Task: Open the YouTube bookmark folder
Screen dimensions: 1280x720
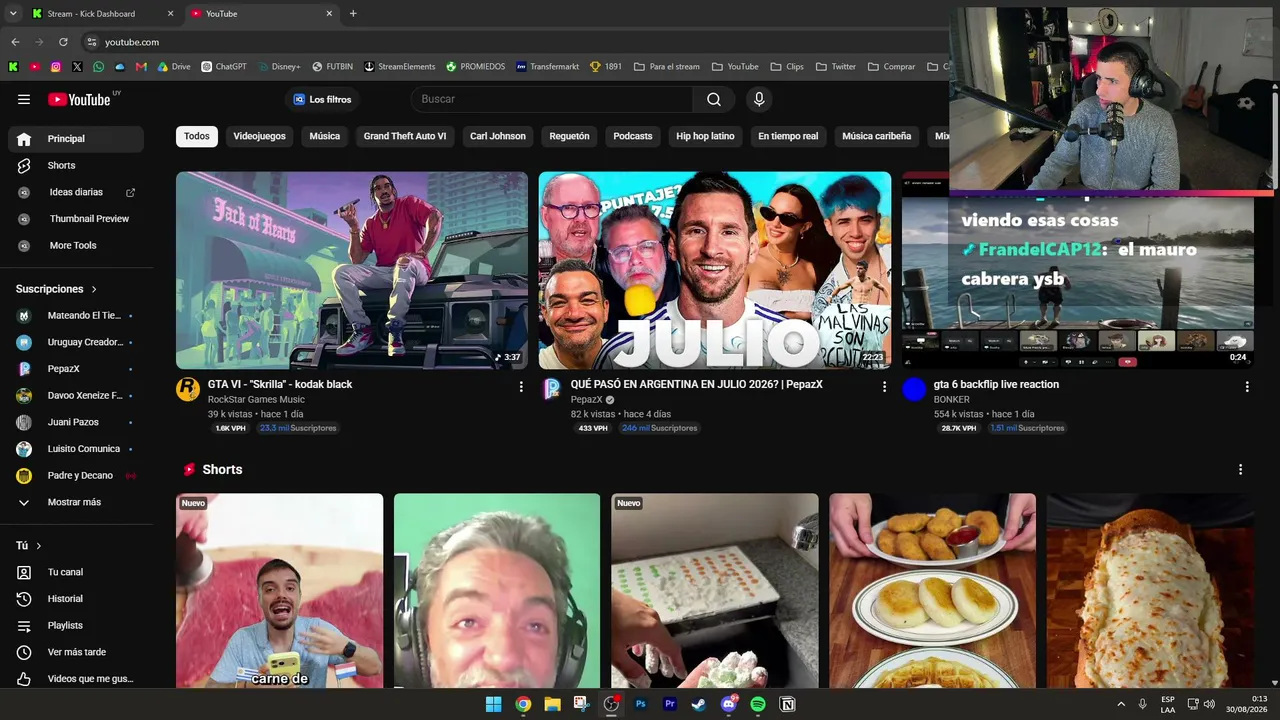Action: coord(735,67)
